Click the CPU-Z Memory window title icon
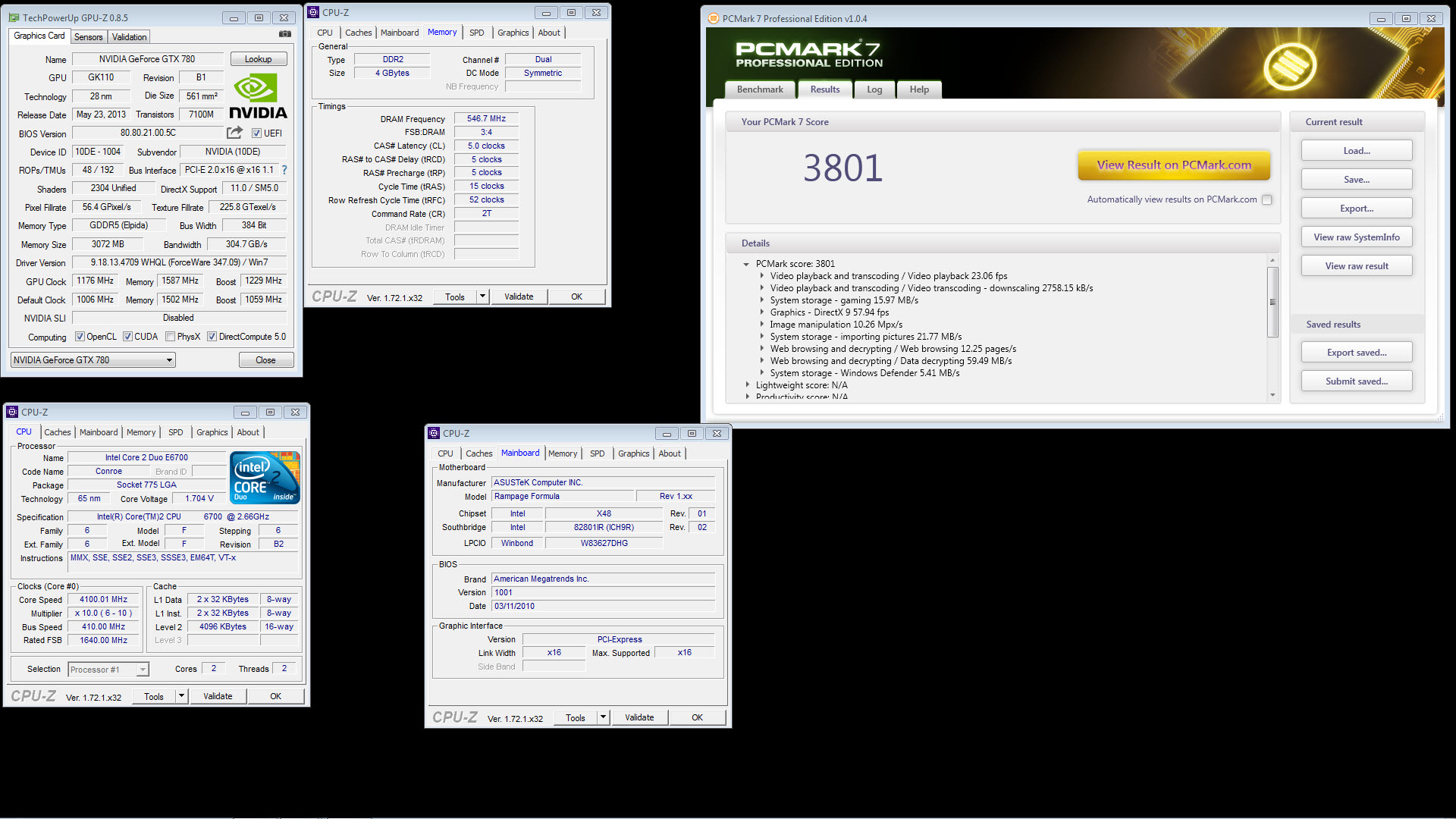The height and width of the screenshot is (819, 1456). (x=313, y=12)
